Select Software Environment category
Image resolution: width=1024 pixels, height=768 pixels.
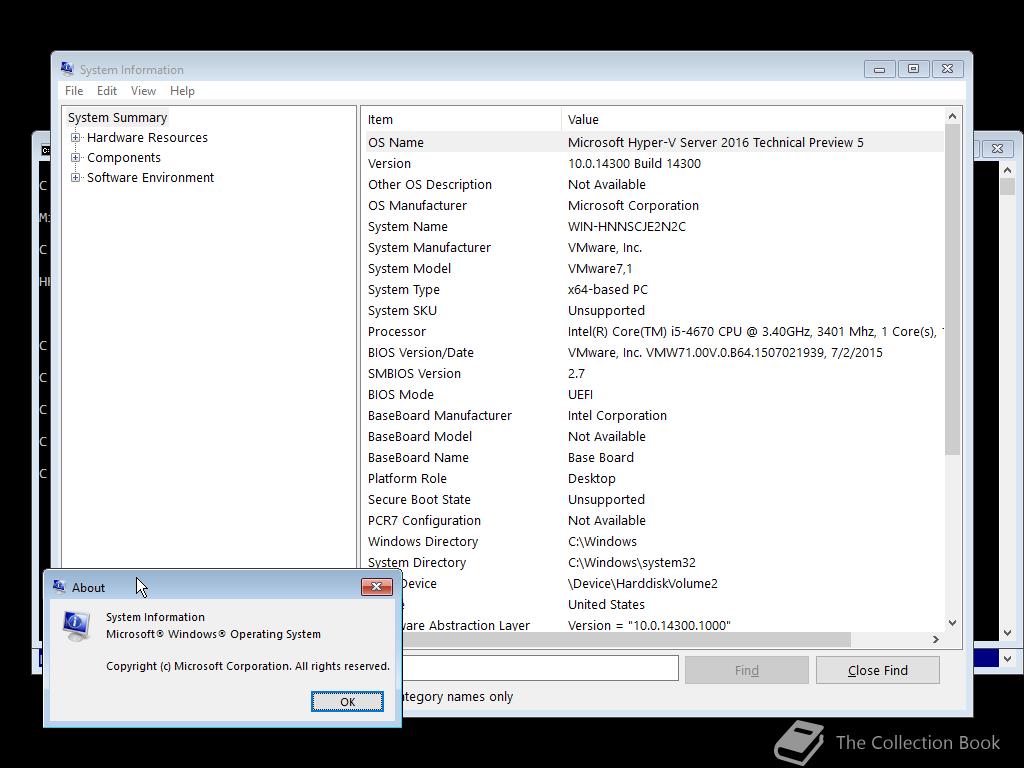click(151, 178)
